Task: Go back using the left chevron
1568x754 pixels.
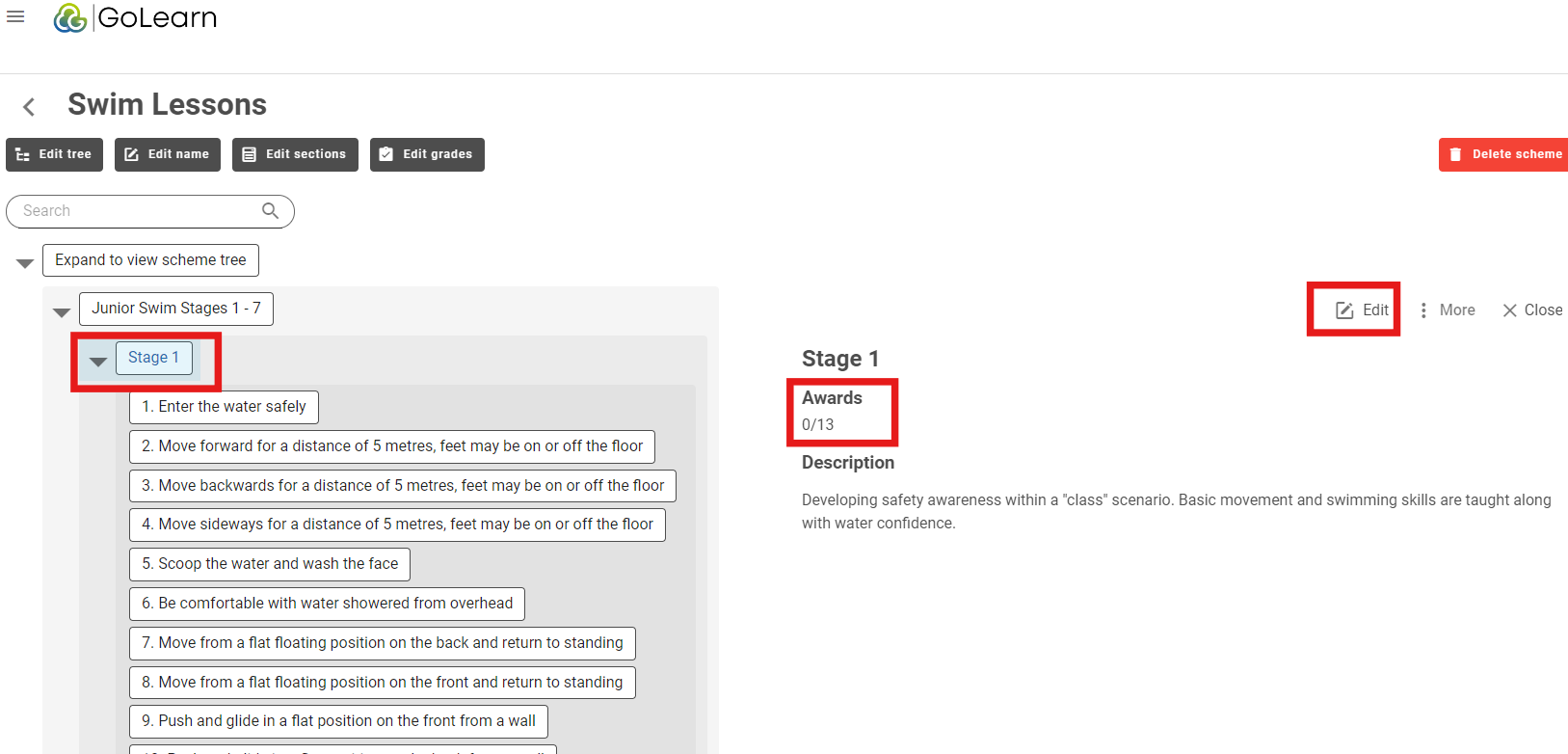Action: click(29, 106)
